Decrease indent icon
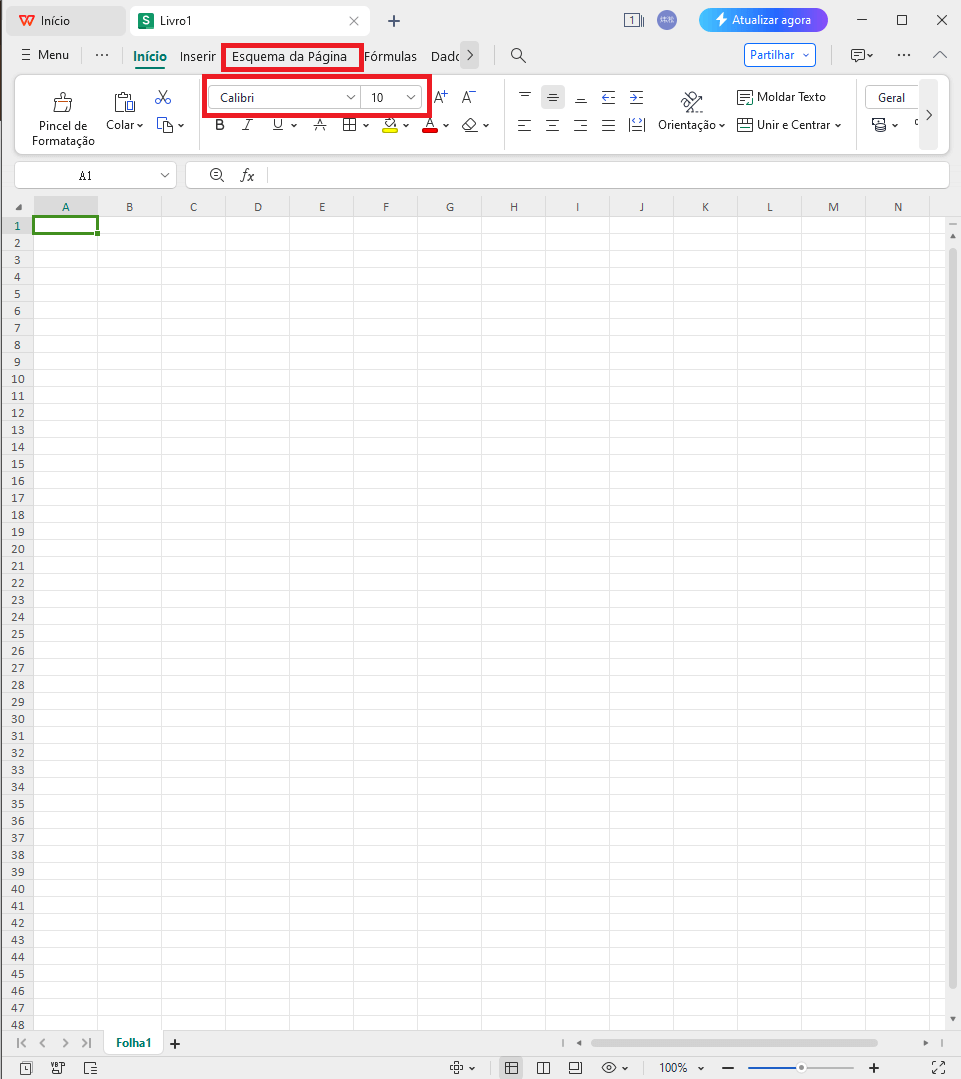 tap(608, 97)
